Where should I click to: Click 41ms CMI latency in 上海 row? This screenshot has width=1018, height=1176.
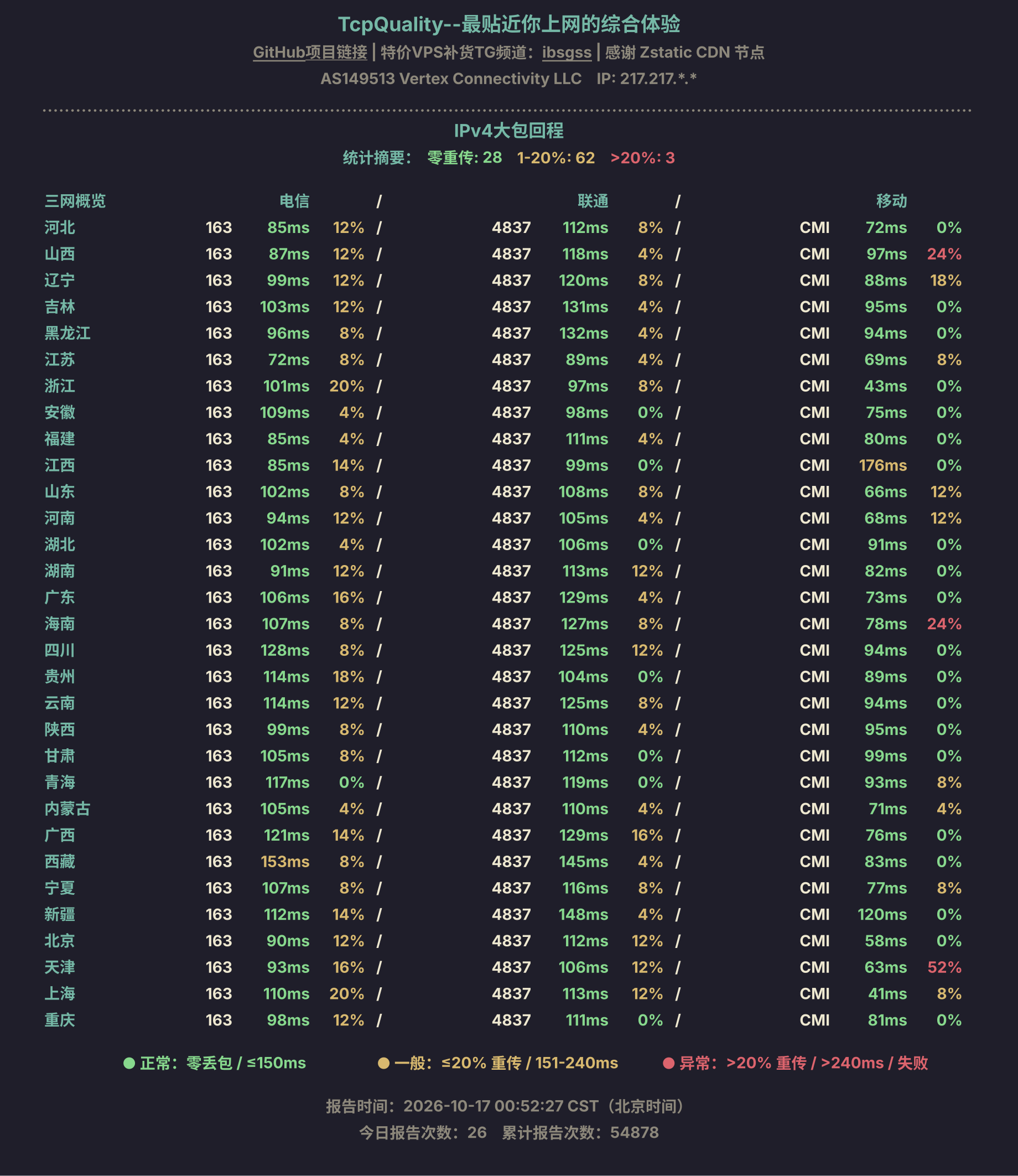click(887, 993)
